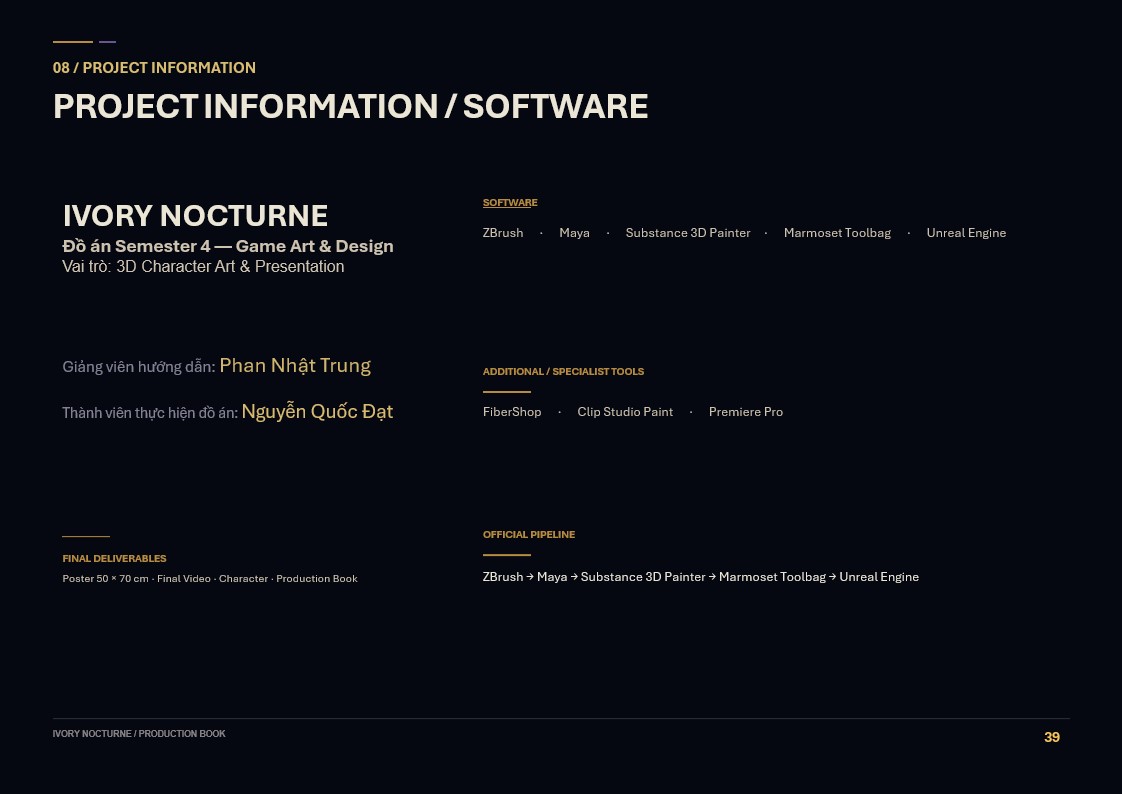Image resolution: width=1122 pixels, height=794 pixels.
Task: Click the "Vai trò: 3D Character Art & Presentation" line
Action: [x=203, y=267]
